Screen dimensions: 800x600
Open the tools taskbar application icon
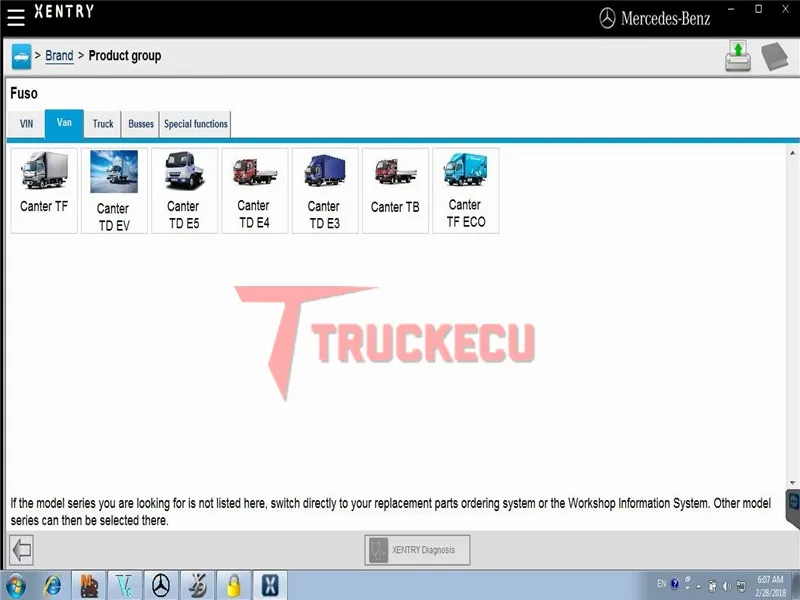point(197,586)
